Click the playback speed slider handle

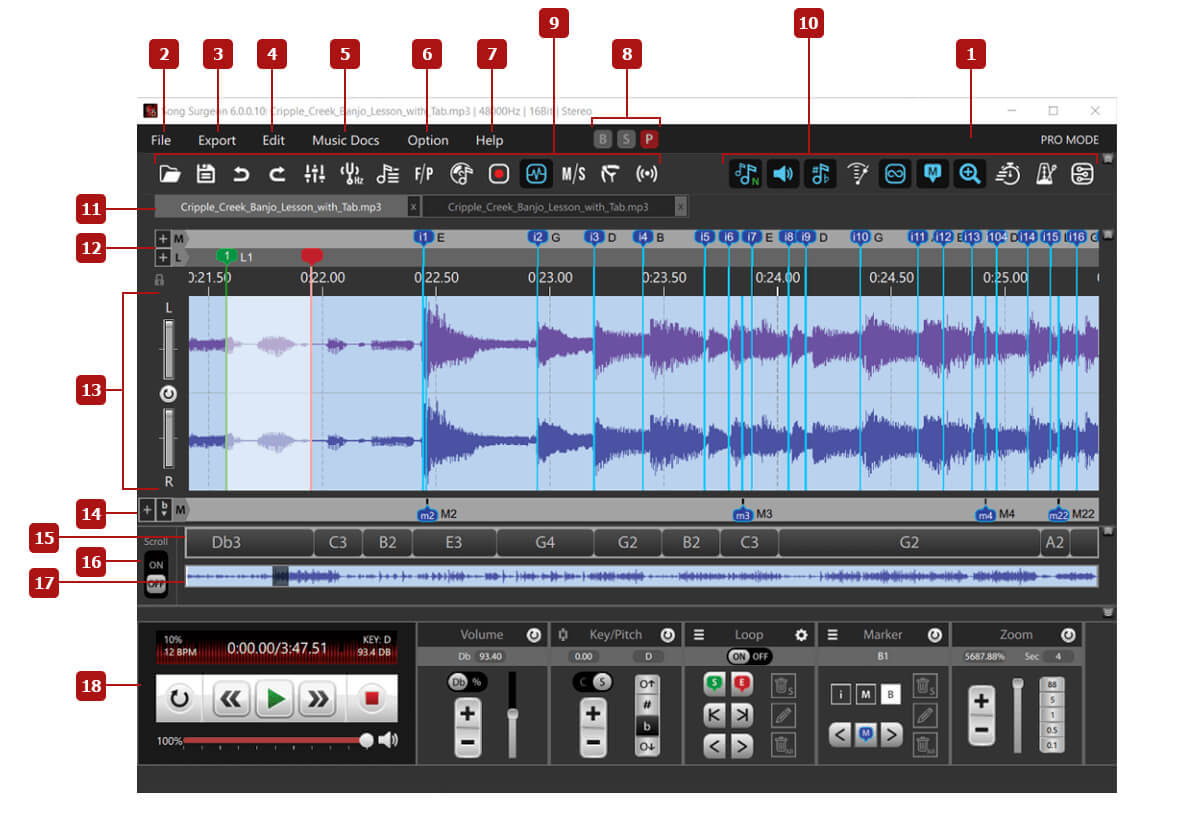click(367, 740)
